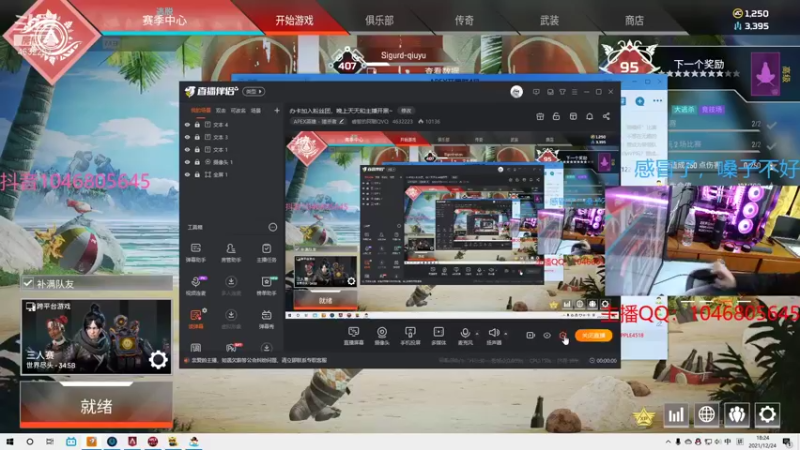Screen dimensions: 800x450
Task: Switch to game's 赛季中心 tab
Action: click(x=164, y=20)
